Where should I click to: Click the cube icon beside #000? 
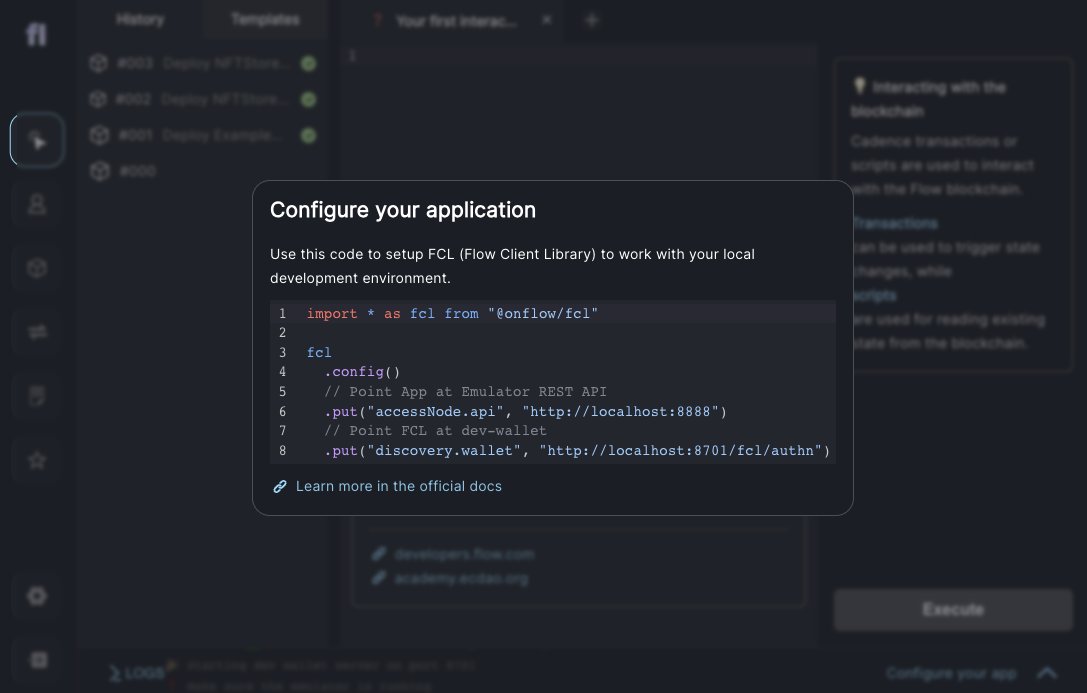point(100,170)
